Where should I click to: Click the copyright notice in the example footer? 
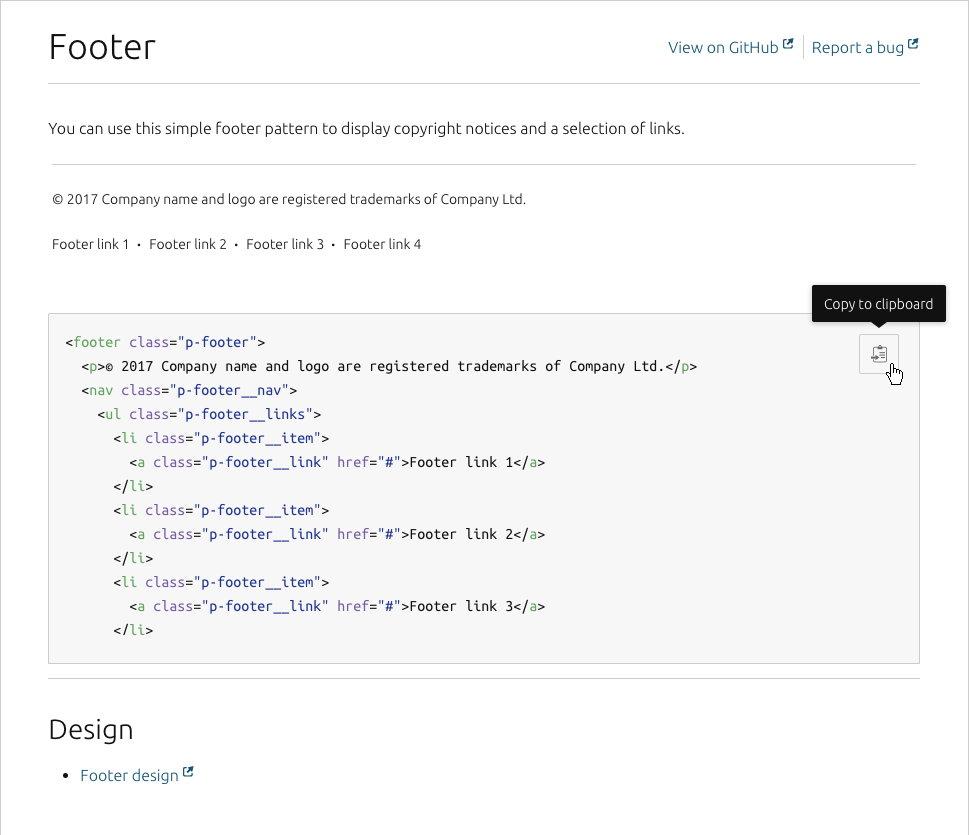289,199
